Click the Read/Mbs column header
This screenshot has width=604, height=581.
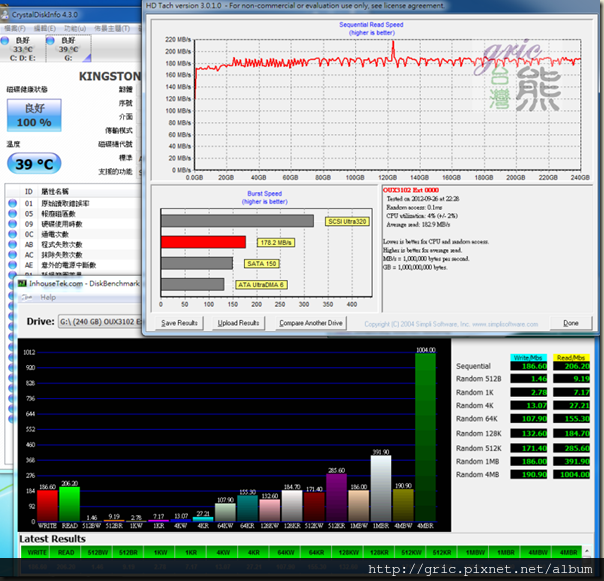571,358
